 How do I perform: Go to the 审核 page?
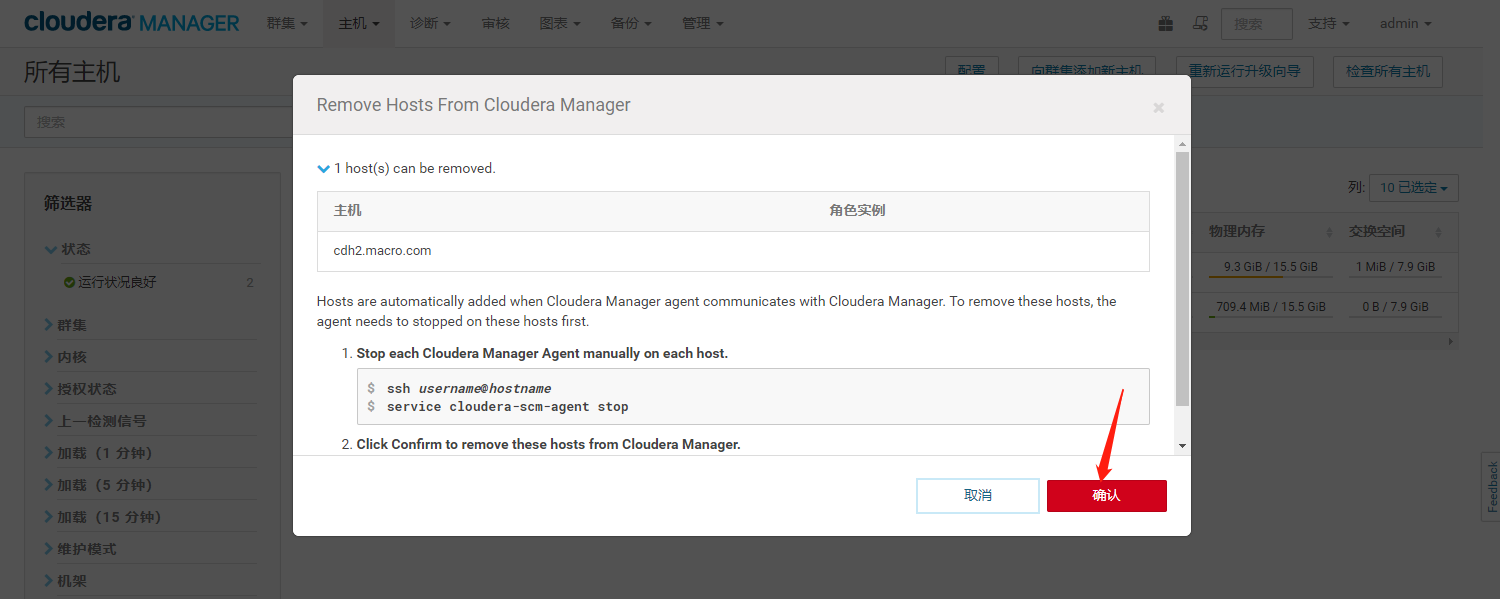point(495,23)
